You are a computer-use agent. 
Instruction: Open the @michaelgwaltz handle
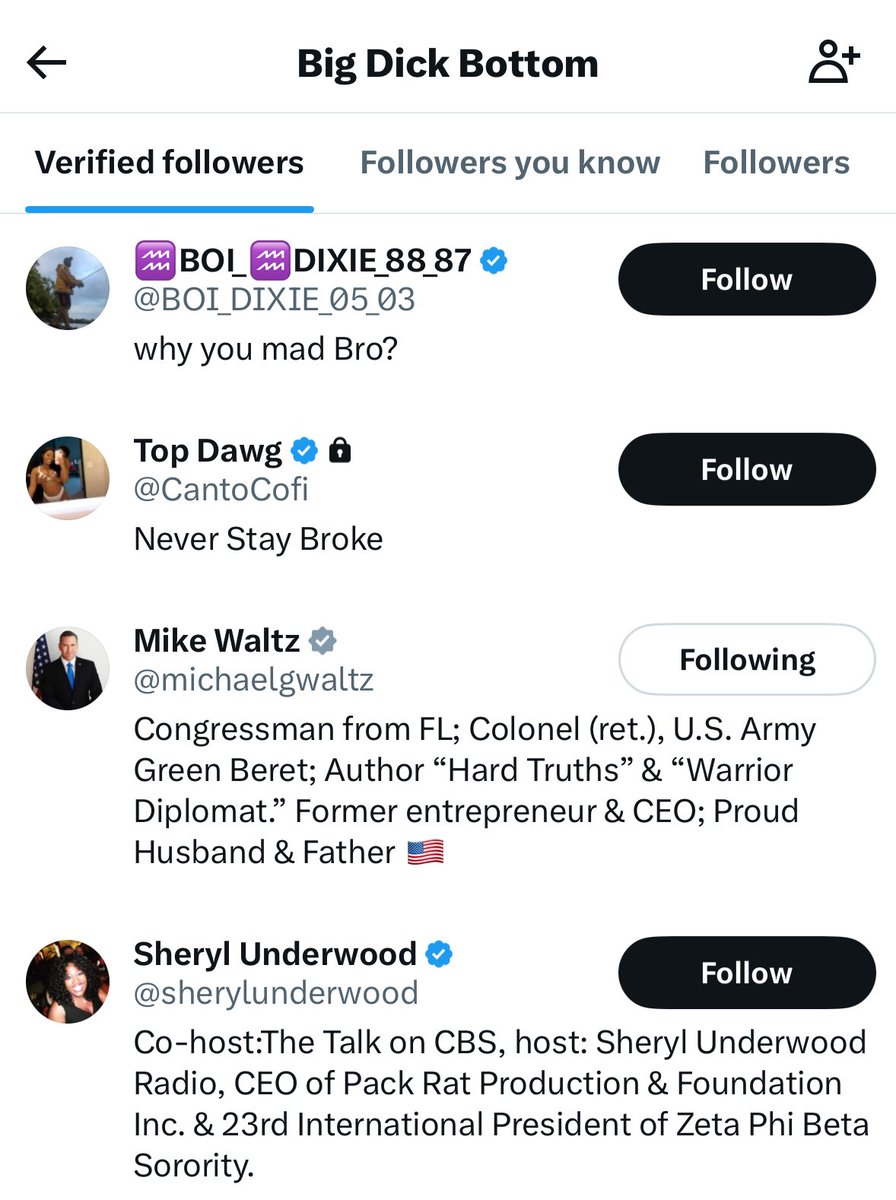253,681
